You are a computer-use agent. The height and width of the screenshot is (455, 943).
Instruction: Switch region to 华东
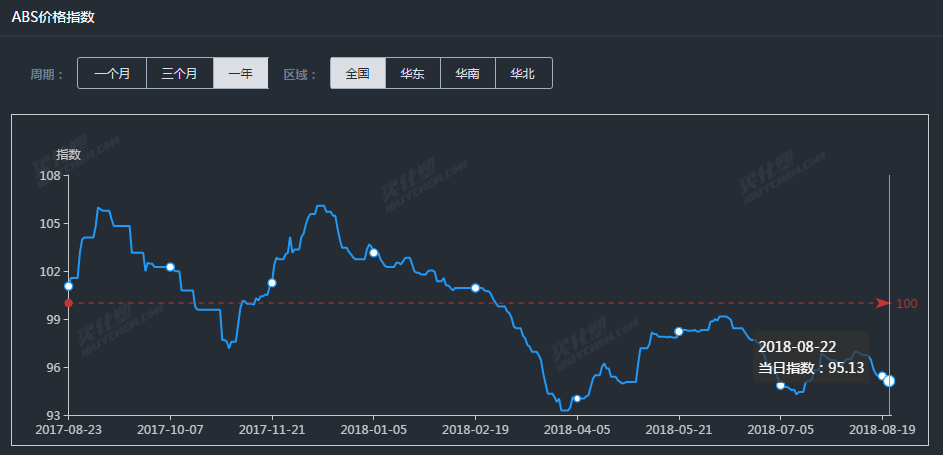413,73
